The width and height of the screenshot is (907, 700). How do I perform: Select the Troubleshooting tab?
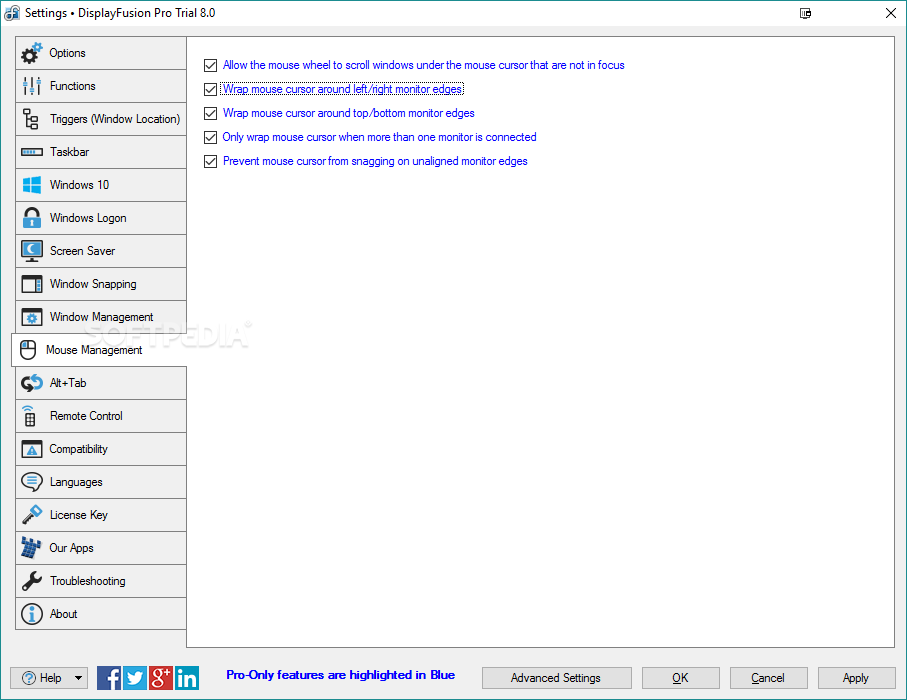pyautogui.click(x=101, y=581)
